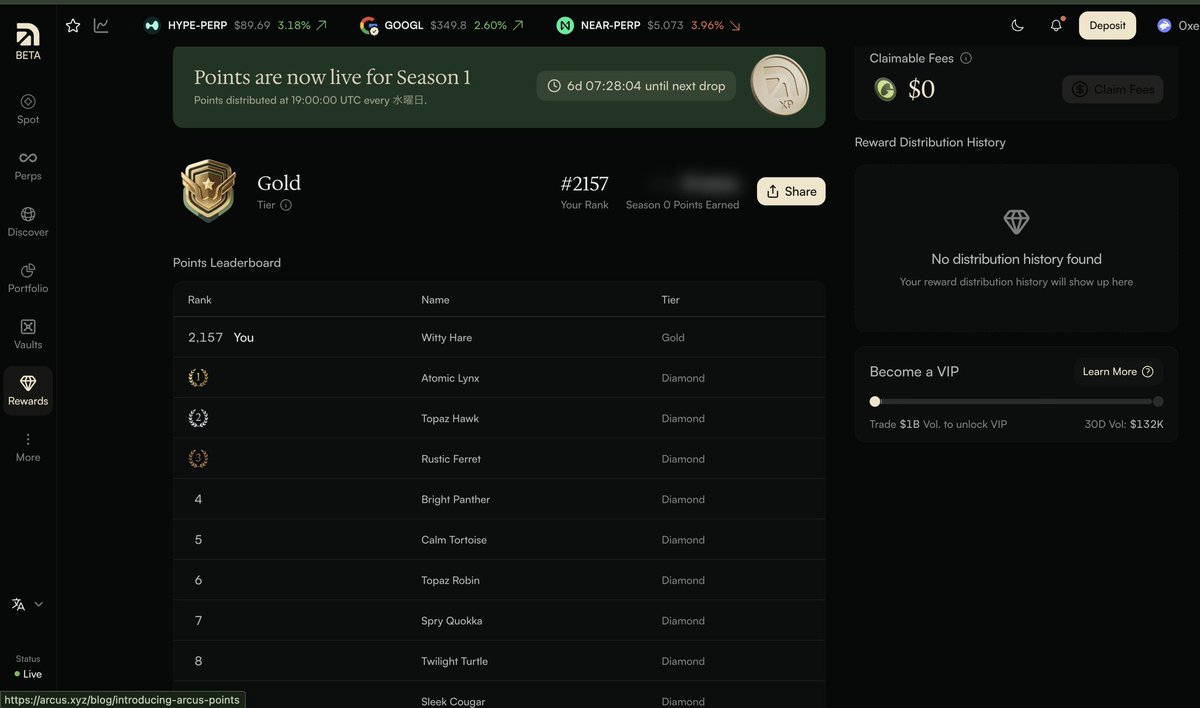Click the rank 3 medal for Rustic Ferret
The width and height of the screenshot is (1200, 708).
(x=198, y=459)
